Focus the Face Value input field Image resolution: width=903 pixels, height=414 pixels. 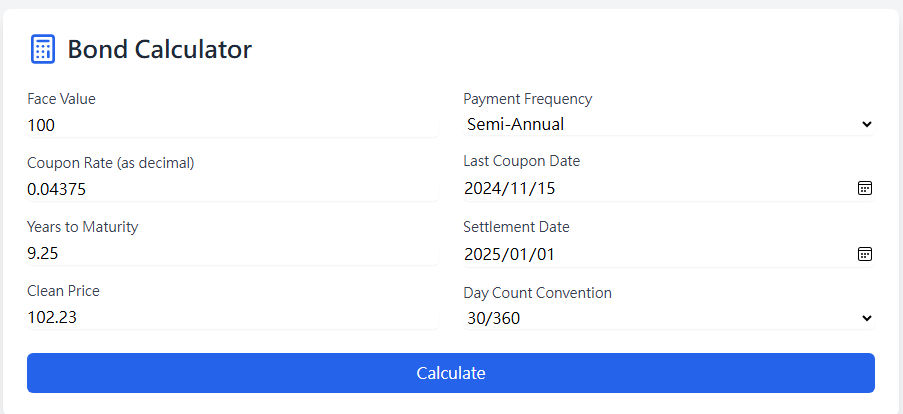(232, 125)
